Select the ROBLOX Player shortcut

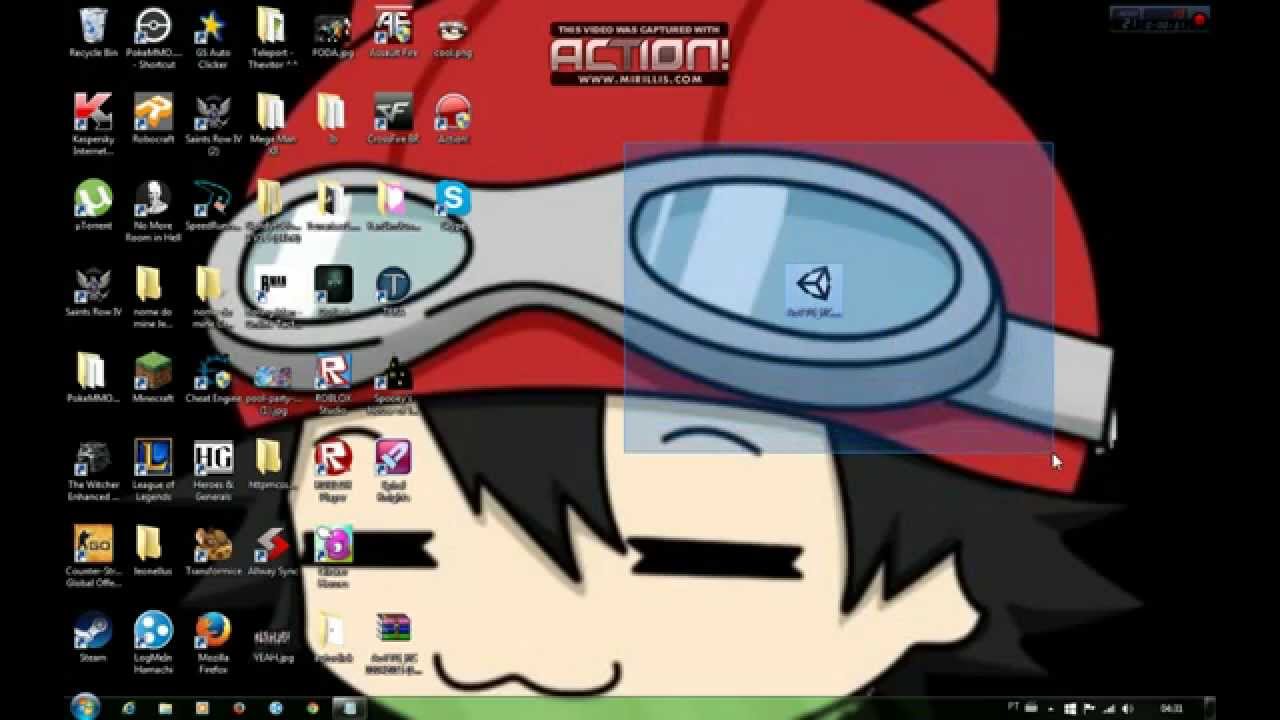point(332,470)
